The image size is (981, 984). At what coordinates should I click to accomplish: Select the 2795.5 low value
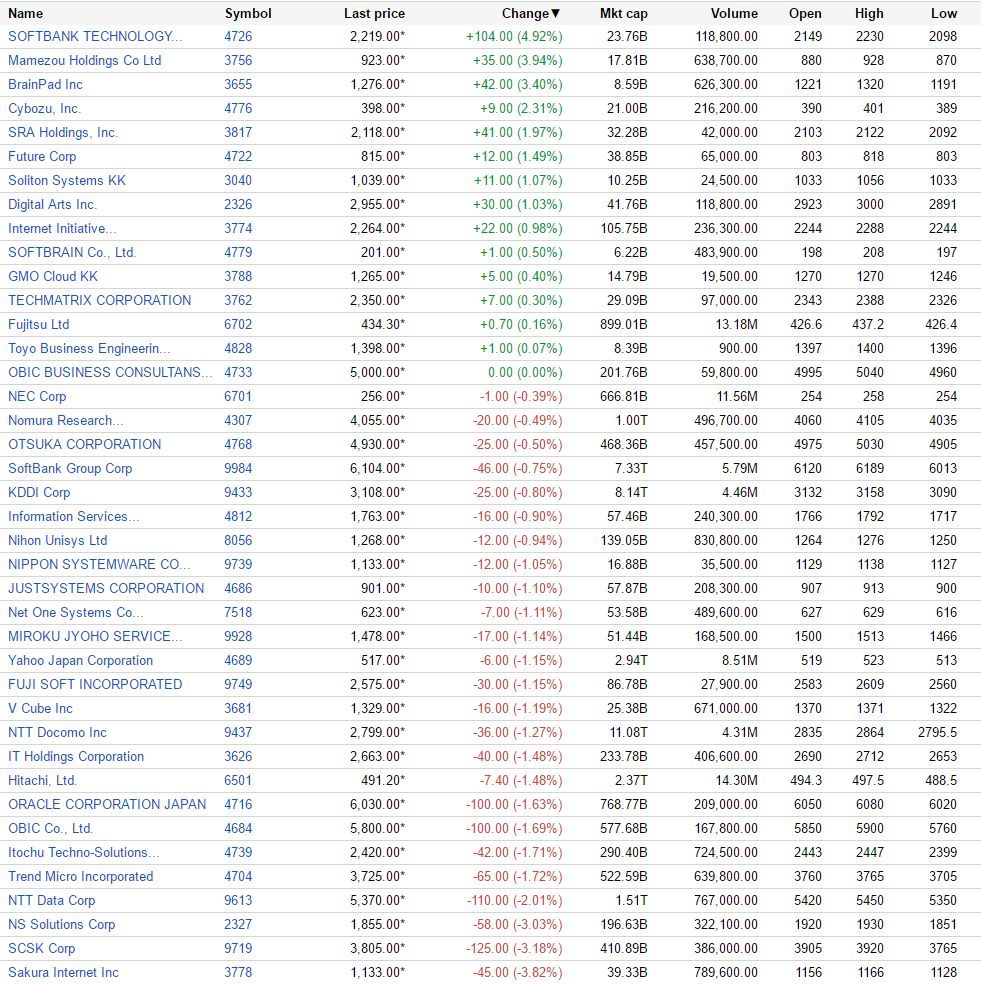pyautogui.click(x=938, y=732)
